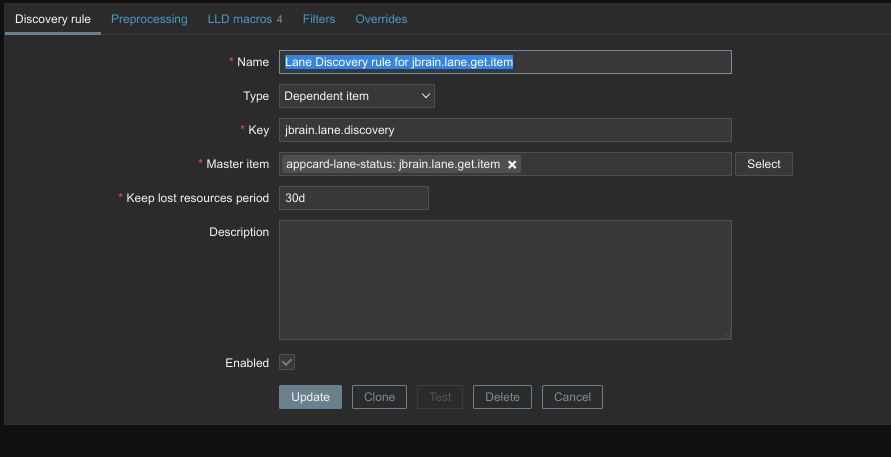Image resolution: width=891 pixels, height=457 pixels.
Task: Click the disabled Test button
Action: tap(440, 397)
